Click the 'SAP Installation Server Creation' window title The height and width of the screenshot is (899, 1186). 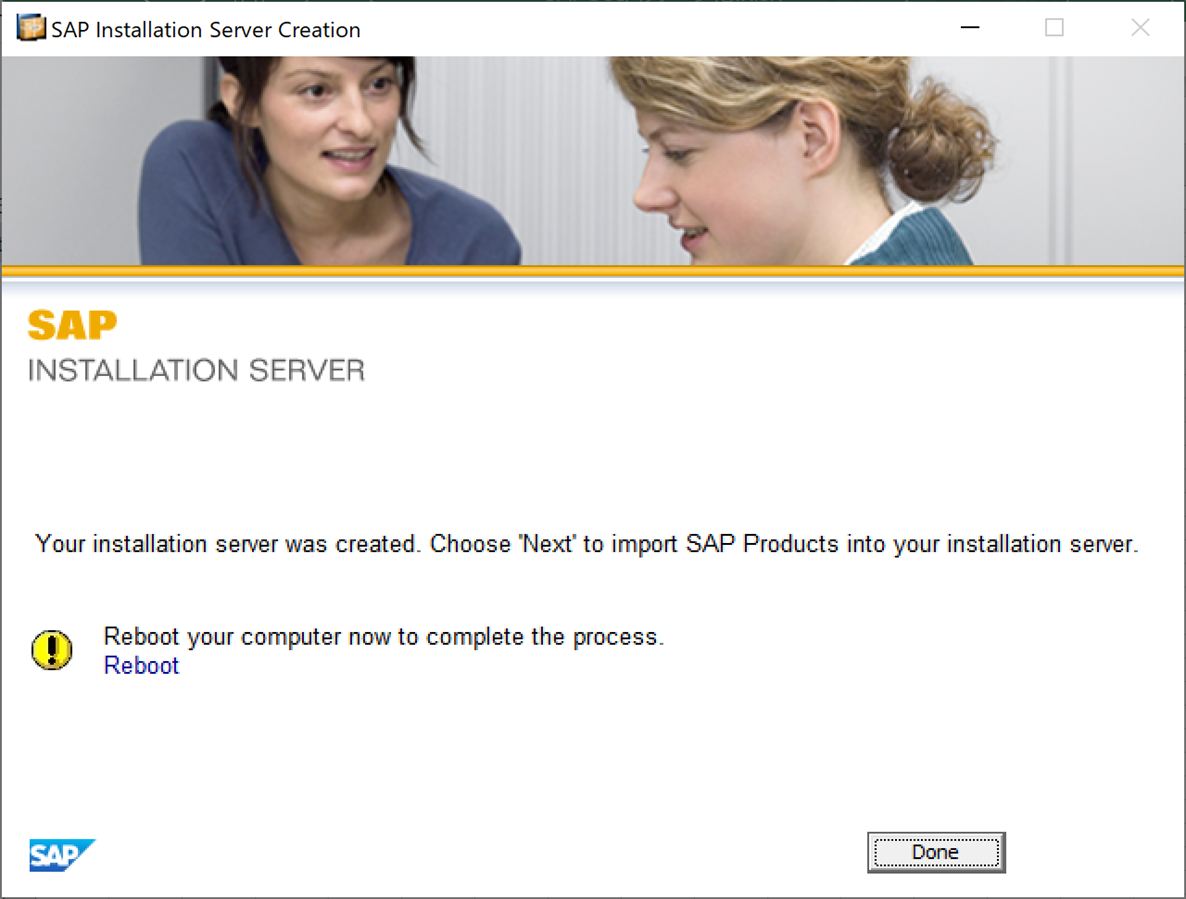[206, 29]
